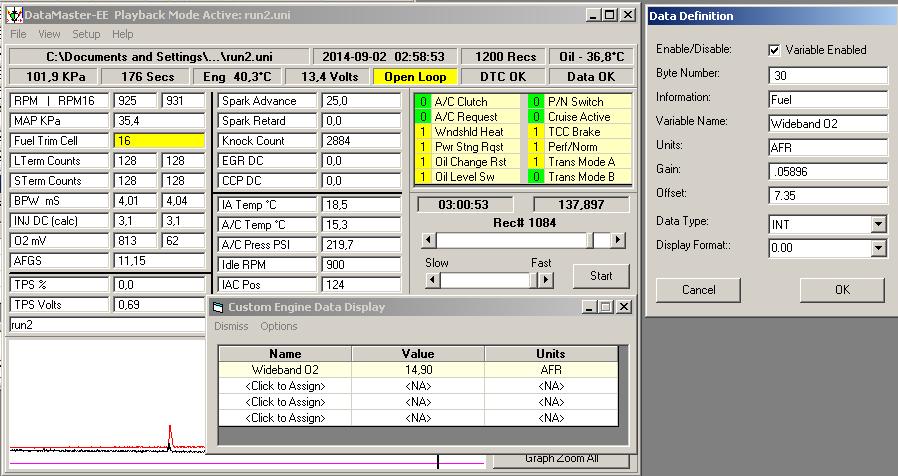Click the Spark Advance value 25,0
This screenshot has height=476, width=898.
[x=361, y=101]
